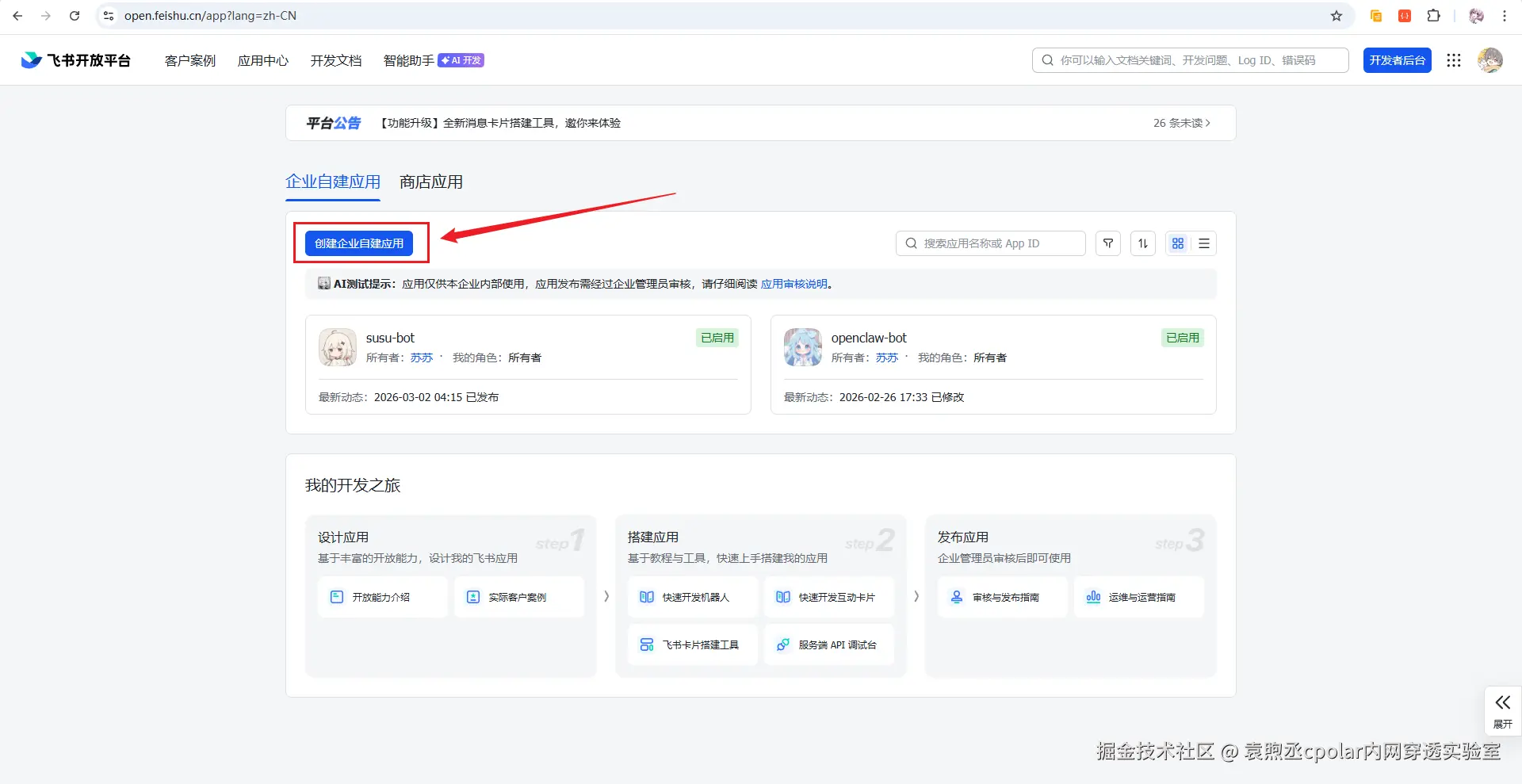Open 智能助手 AI 开发 menu
Image resolution: width=1522 pixels, height=784 pixels.
click(434, 60)
